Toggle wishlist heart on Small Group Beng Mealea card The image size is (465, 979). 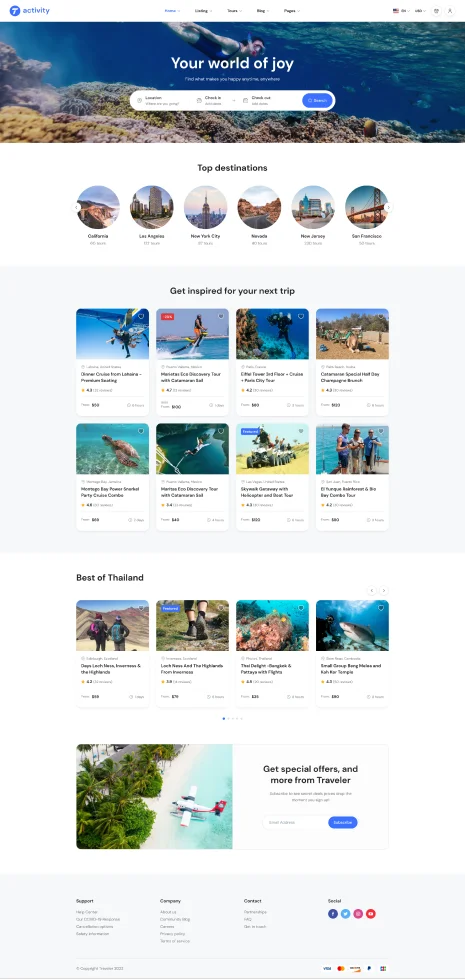[381, 608]
